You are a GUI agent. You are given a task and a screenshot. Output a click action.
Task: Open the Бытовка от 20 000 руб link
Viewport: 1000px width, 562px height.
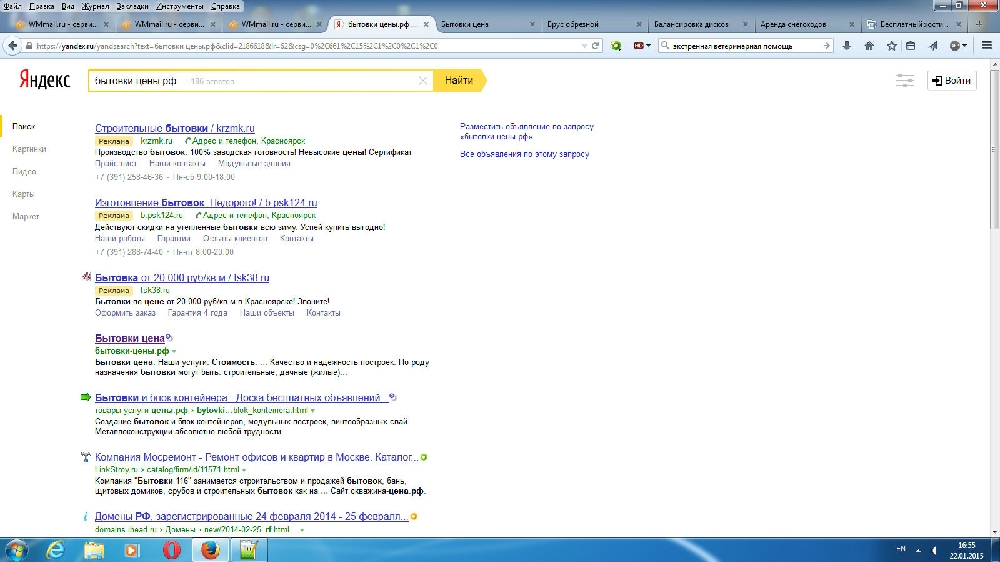tap(182, 277)
